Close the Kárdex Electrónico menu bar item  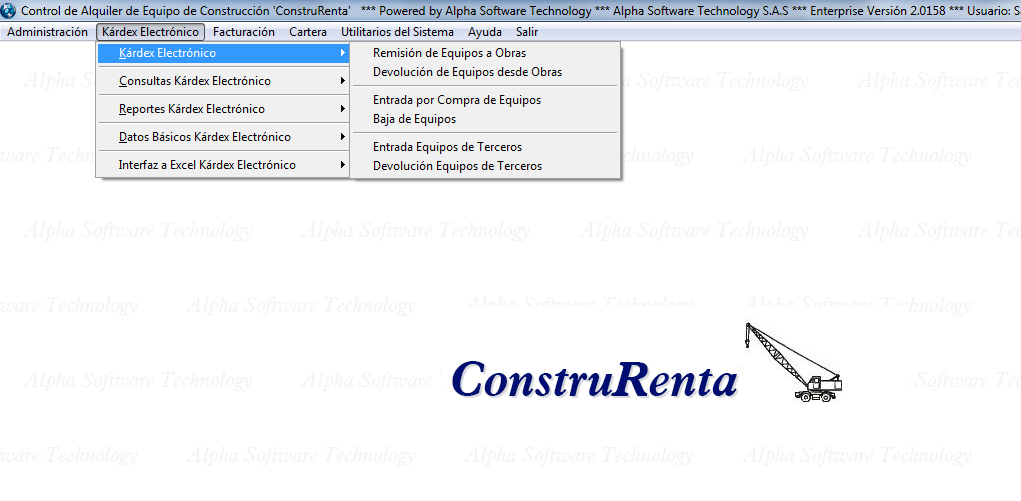click(150, 32)
